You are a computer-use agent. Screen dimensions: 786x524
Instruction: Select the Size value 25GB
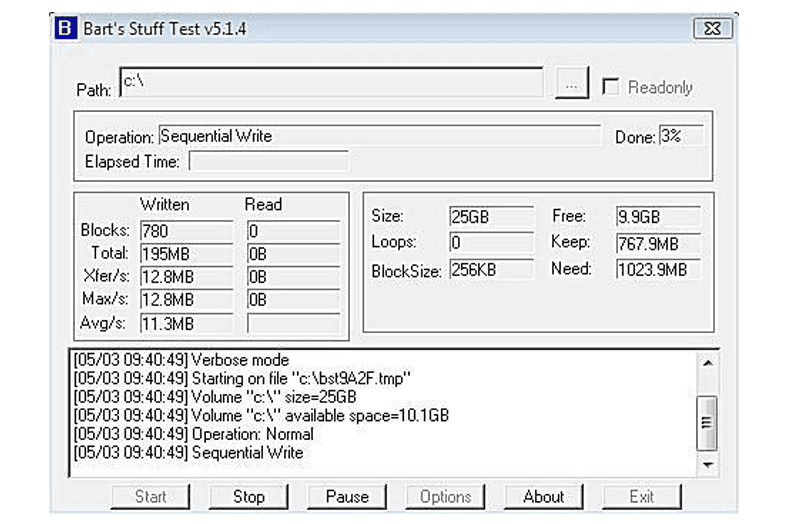click(x=491, y=217)
